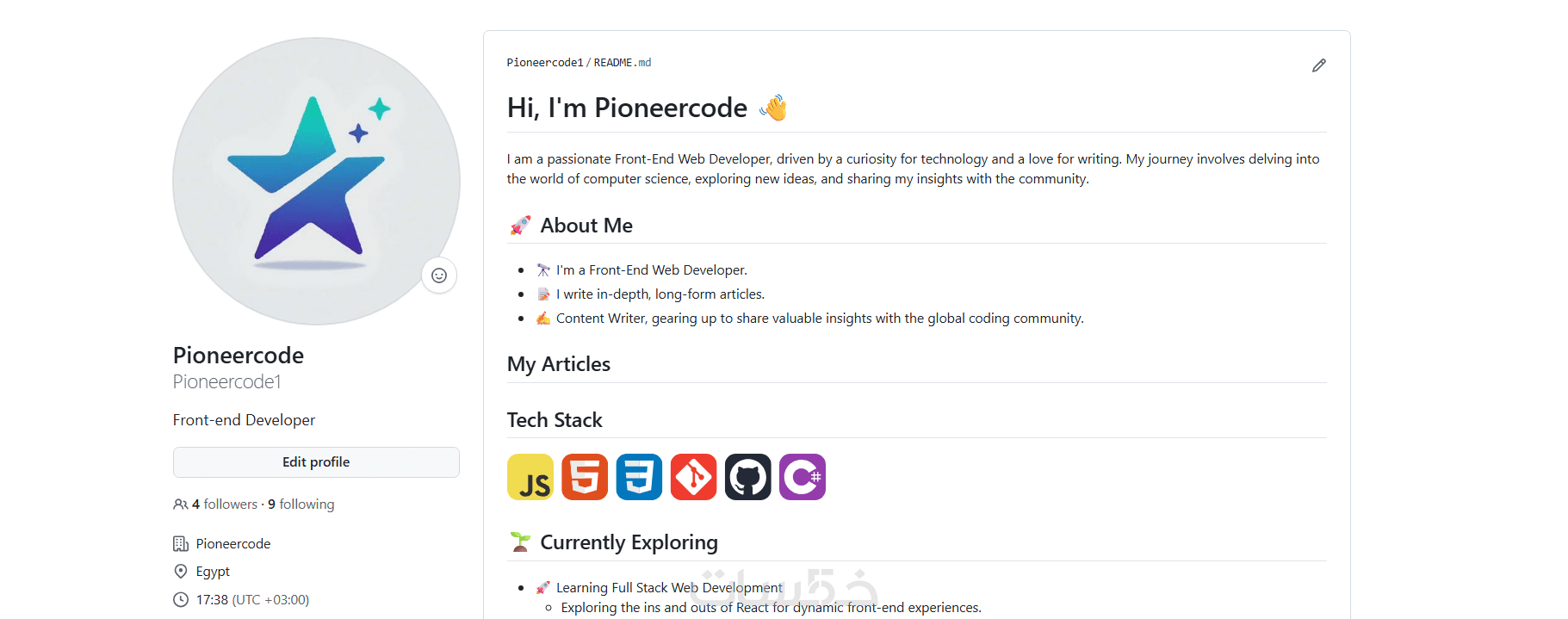Screen dimensions: 1568x619
Task: Open the 4 followers list
Action: click(225, 504)
